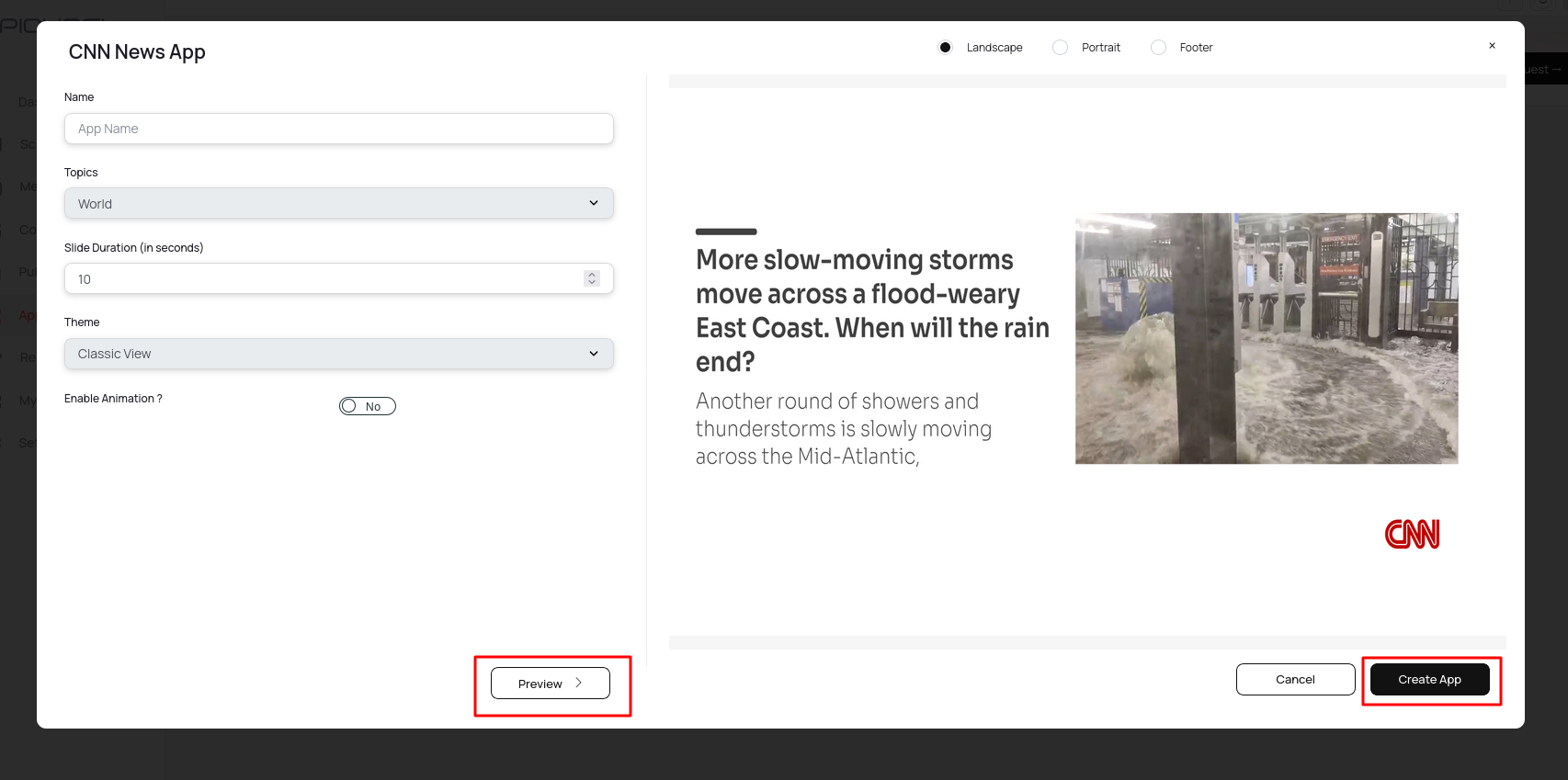The image size is (1568, 780).
Task: Click the flooded subway station image
Action: [1267, 338]
